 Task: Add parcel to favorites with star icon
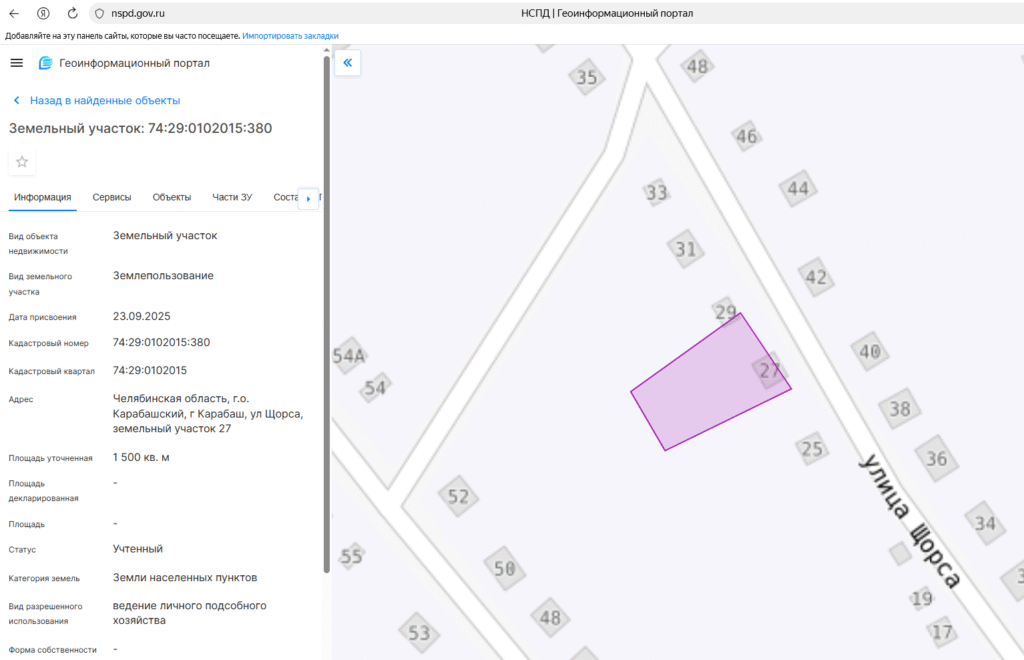pos(22,162)
